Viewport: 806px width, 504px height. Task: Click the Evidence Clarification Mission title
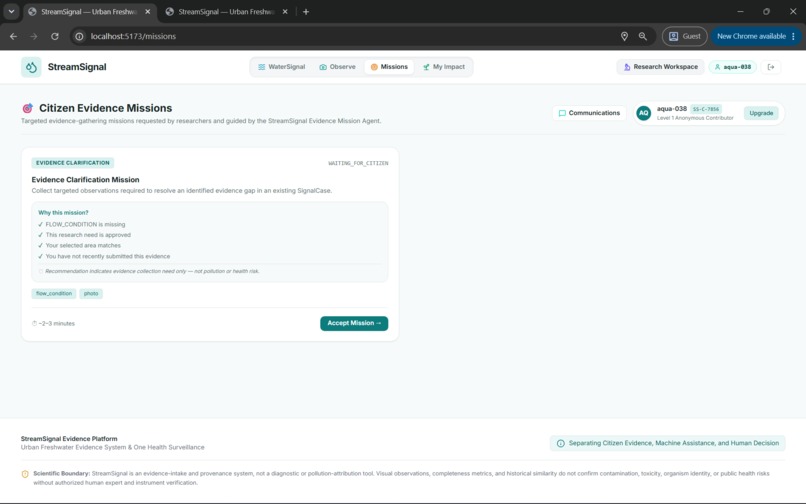[x=85, y=179]
